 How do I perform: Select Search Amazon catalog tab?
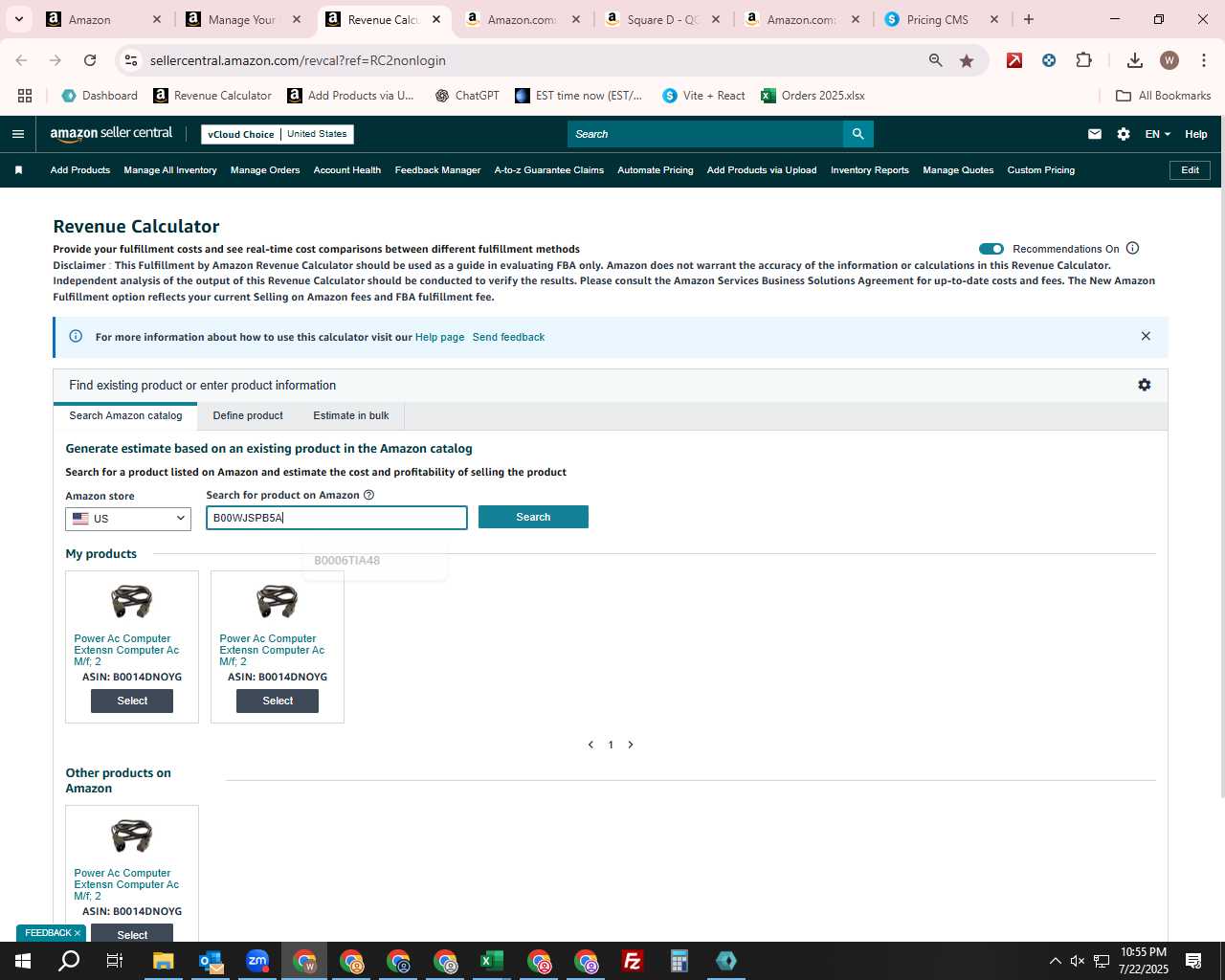(125, 415)
